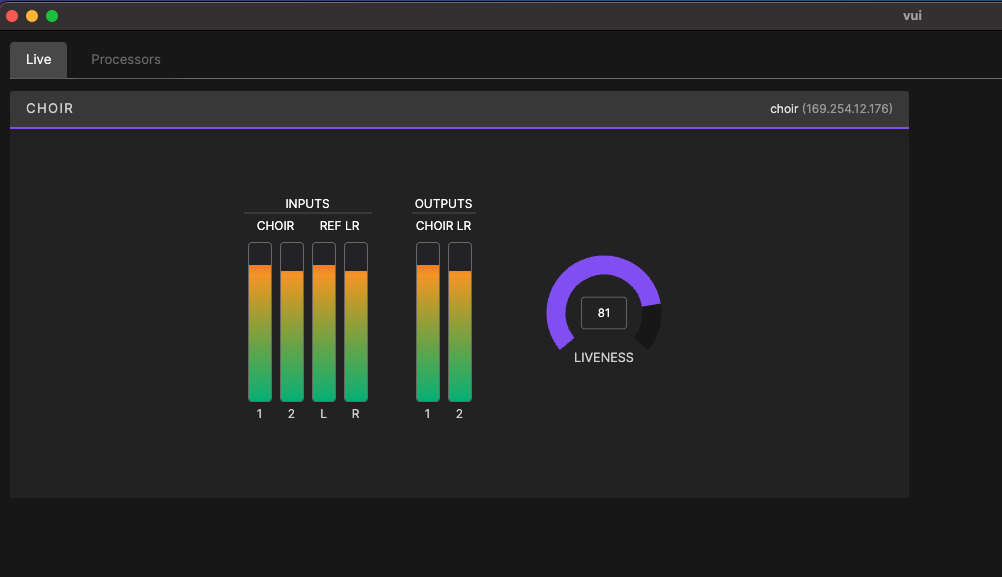This screenshot has width=1002, height=577.
Task: Click the REF LR input group label
Action: [339, 226]
